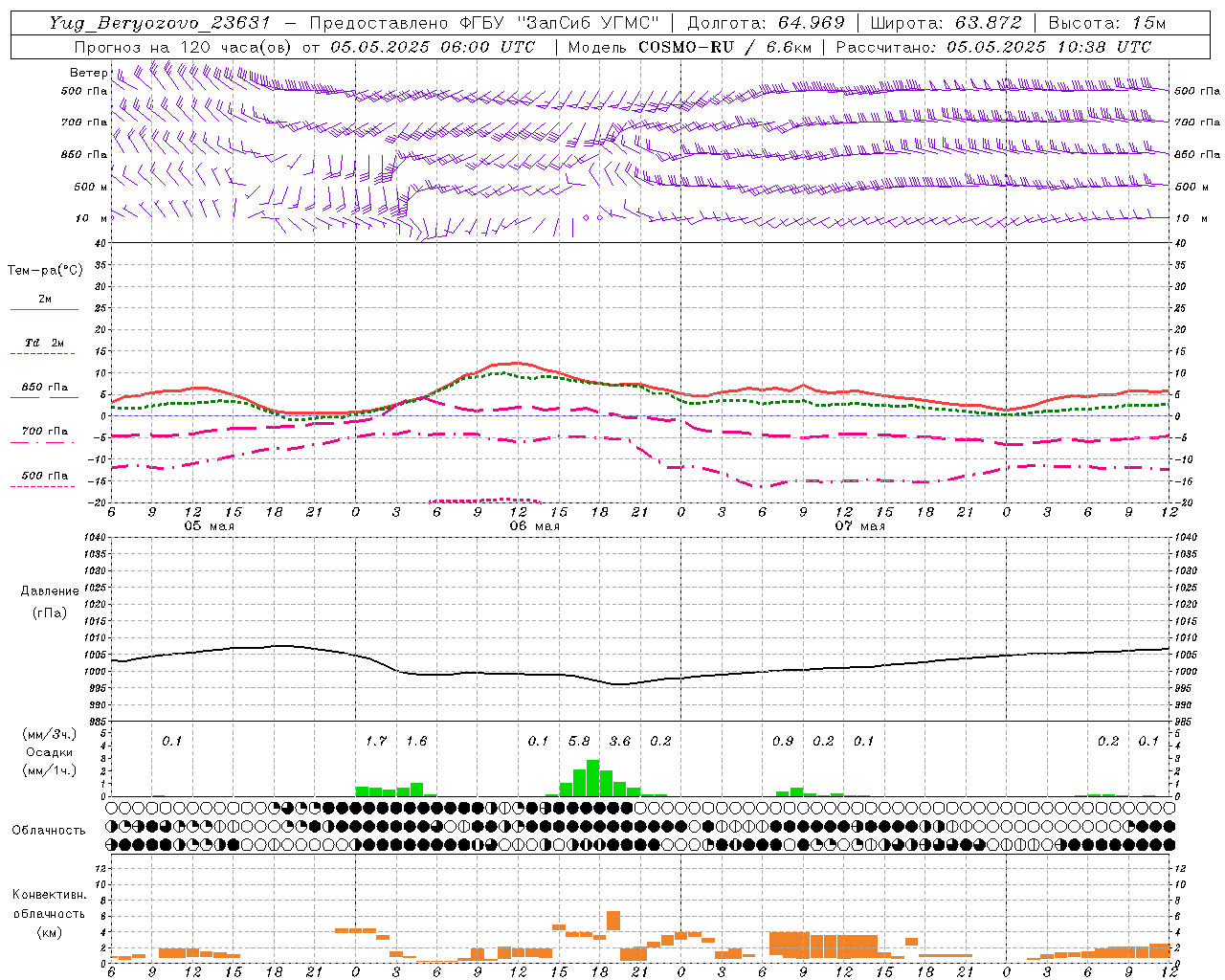Click the Осадки precipitation label
1225x980 pixels.
pos(50,752)
